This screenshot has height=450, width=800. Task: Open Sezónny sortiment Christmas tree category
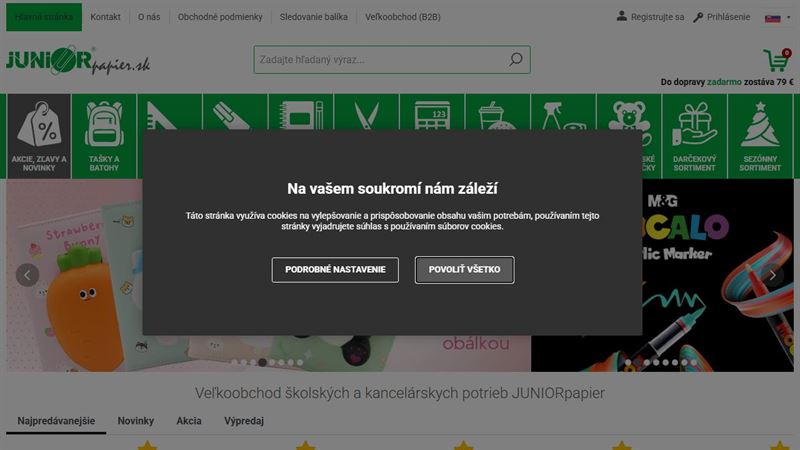tap(760, 136)
